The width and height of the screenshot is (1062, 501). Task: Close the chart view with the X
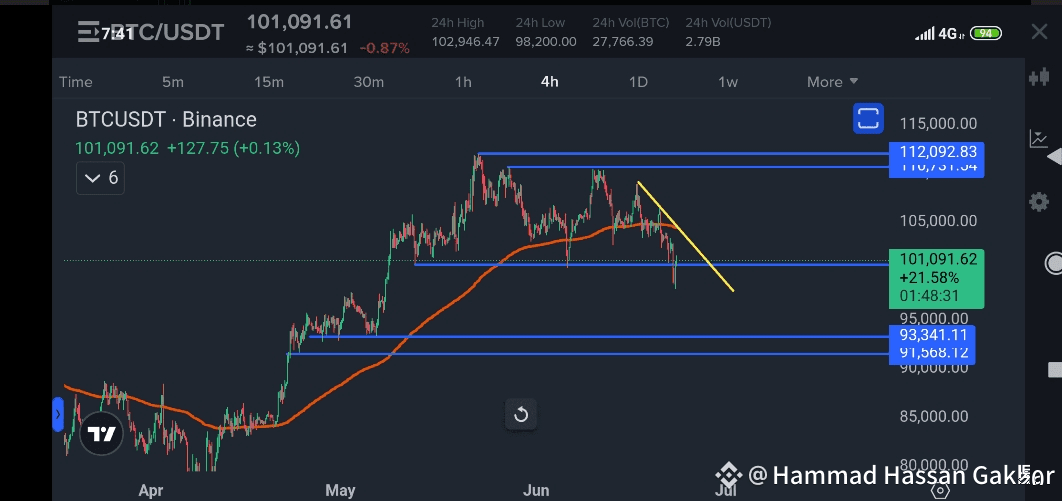coord(1039,31)
